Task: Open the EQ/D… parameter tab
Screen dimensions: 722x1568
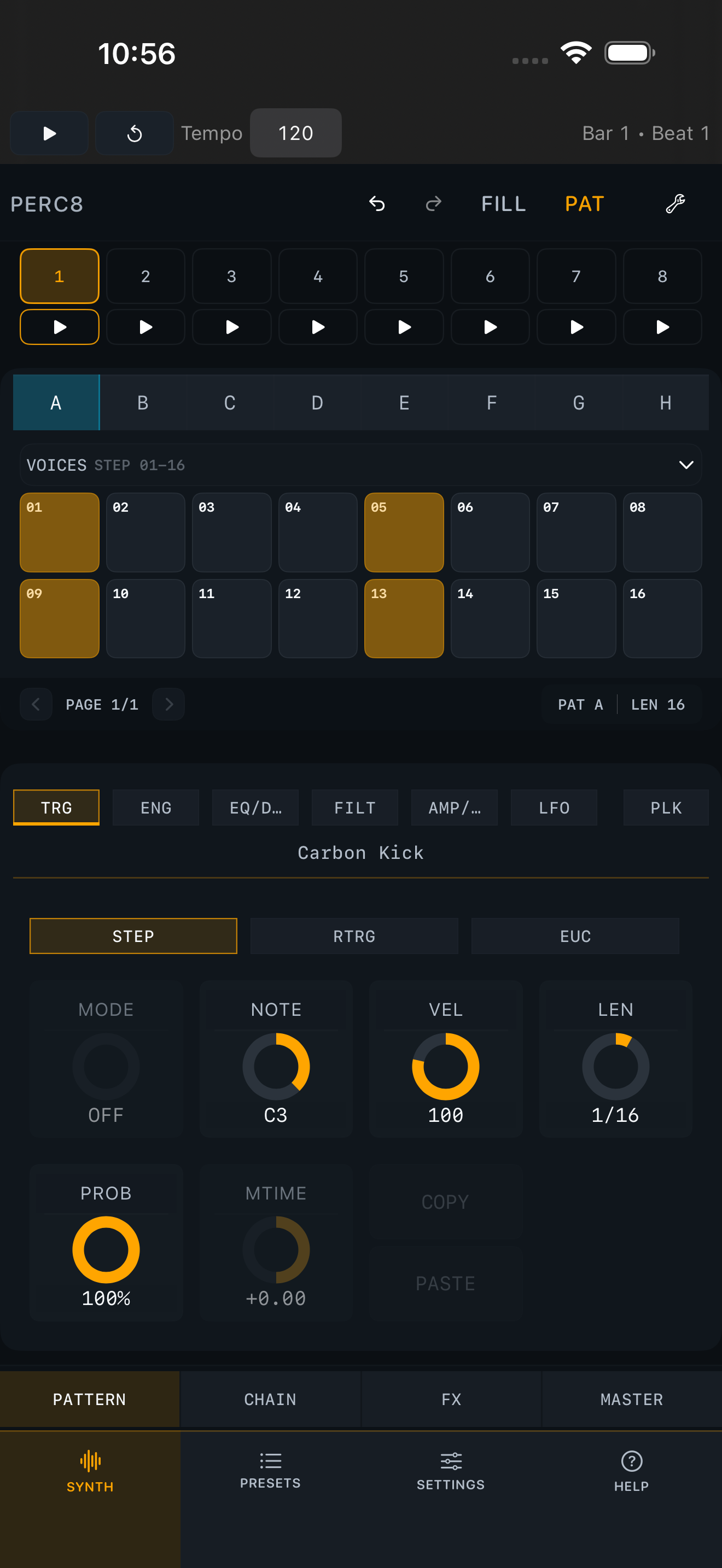Action: point(255,808)
